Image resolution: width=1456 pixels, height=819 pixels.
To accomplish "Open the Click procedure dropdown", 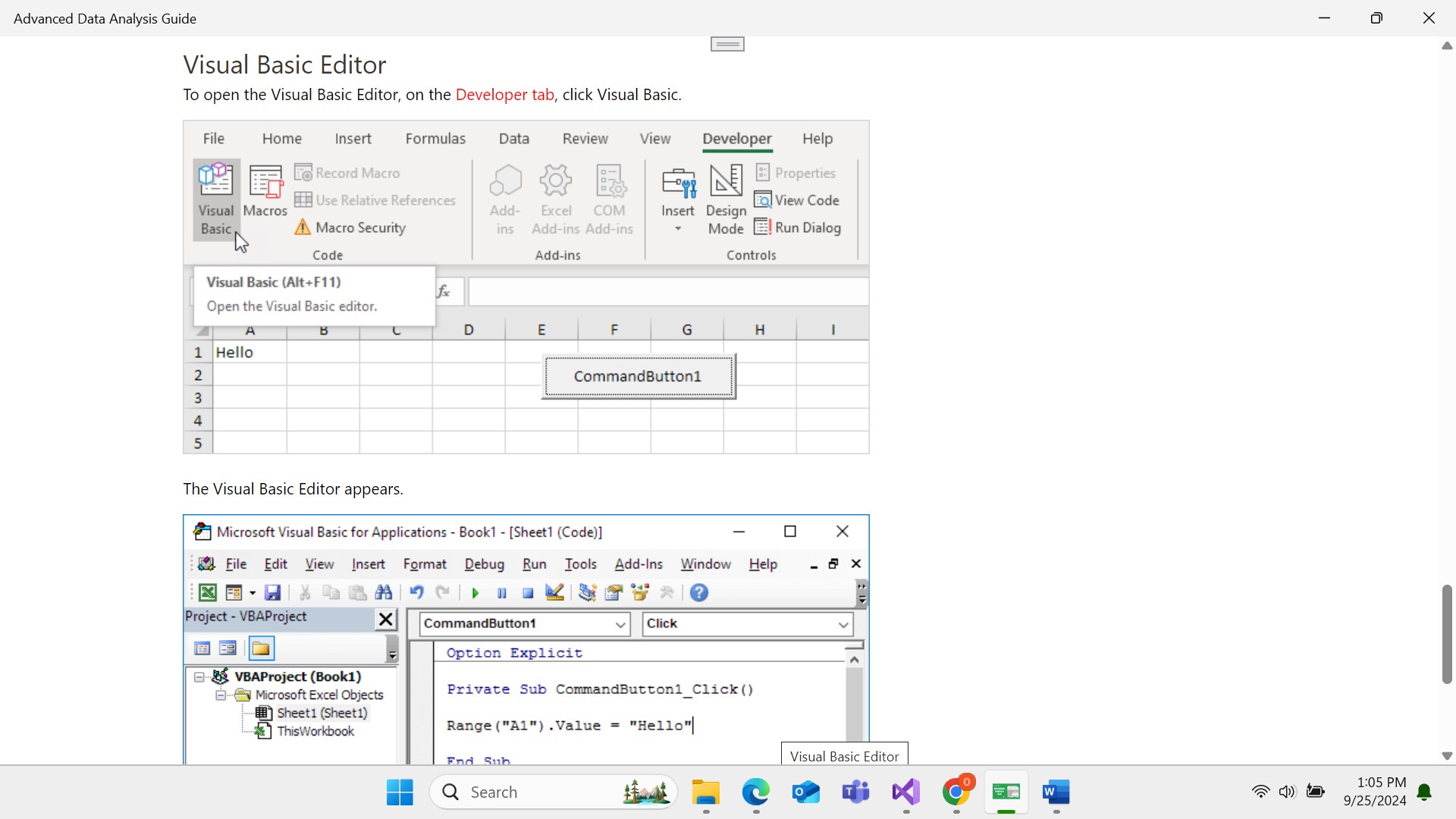I will point(843,624).
